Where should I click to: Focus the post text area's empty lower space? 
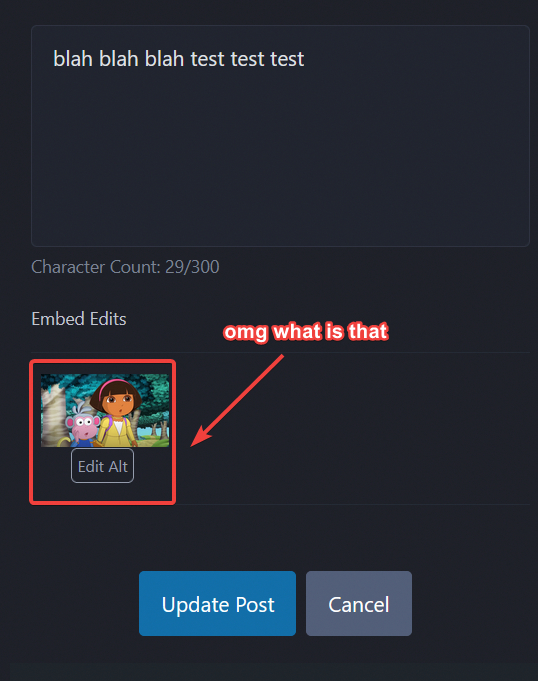280,165
